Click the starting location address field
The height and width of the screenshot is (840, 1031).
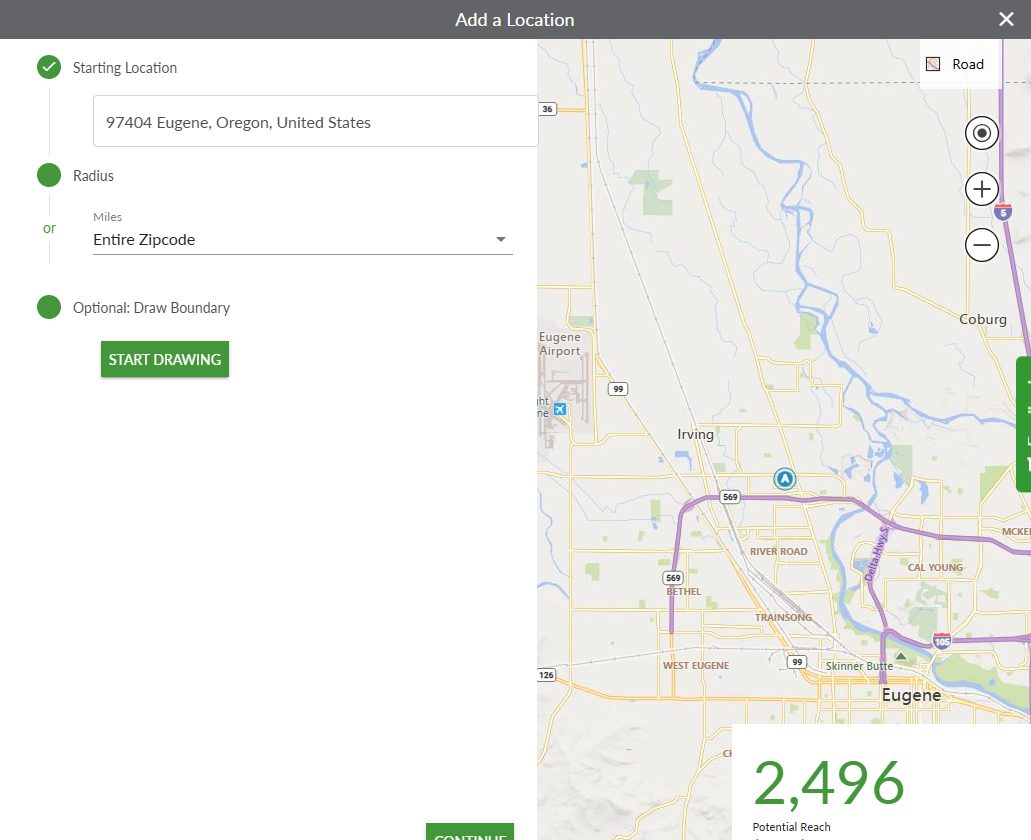pos(316,122)
